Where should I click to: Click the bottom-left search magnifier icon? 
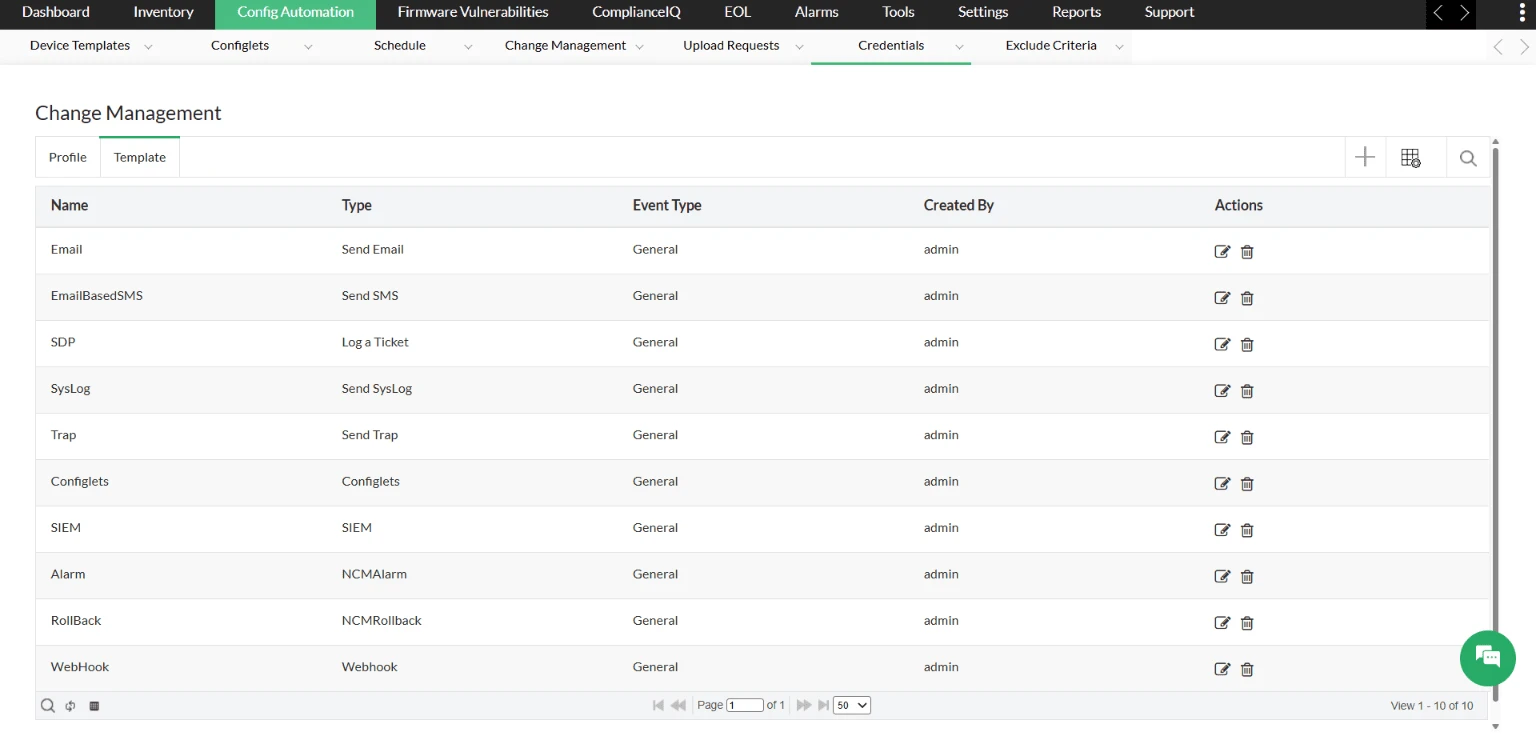click(47, 706)
